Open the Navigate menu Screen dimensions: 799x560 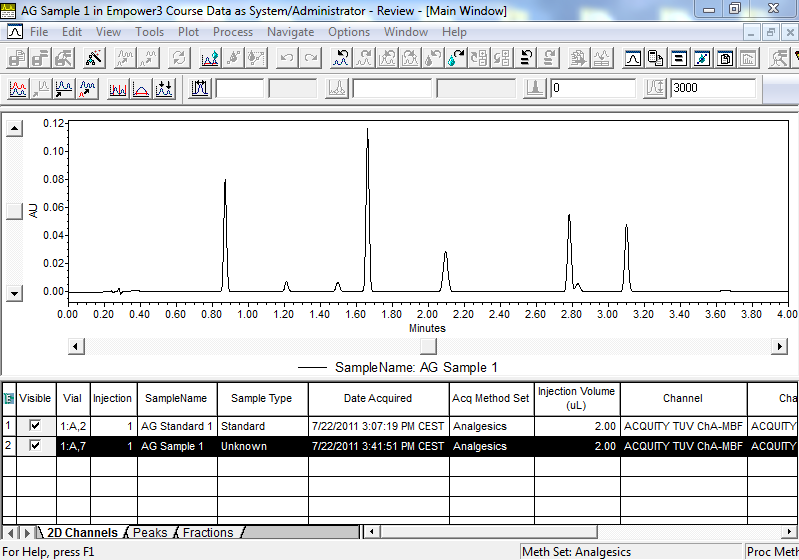(x=290, y=32)
